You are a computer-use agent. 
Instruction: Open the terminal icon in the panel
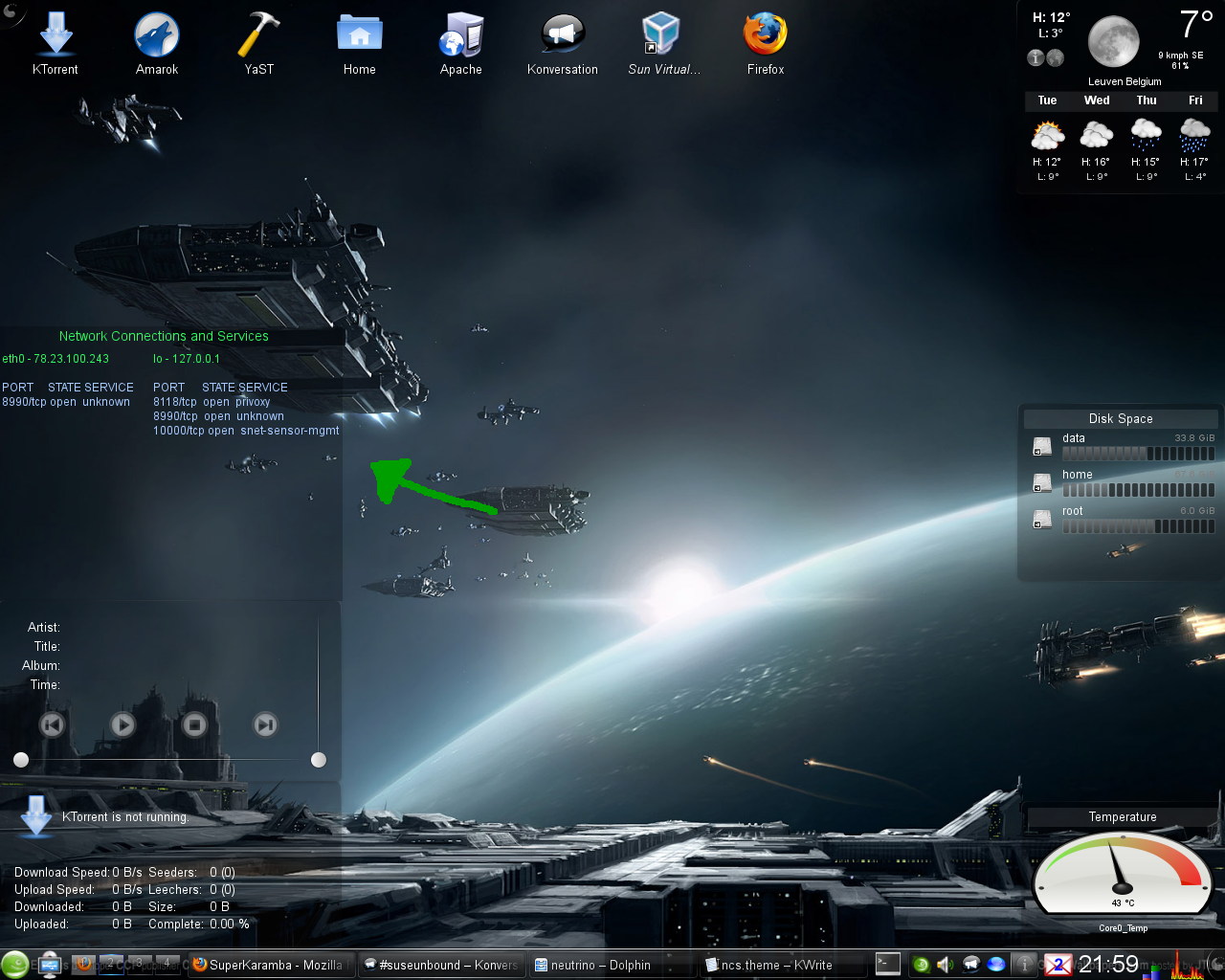[888, 964]
